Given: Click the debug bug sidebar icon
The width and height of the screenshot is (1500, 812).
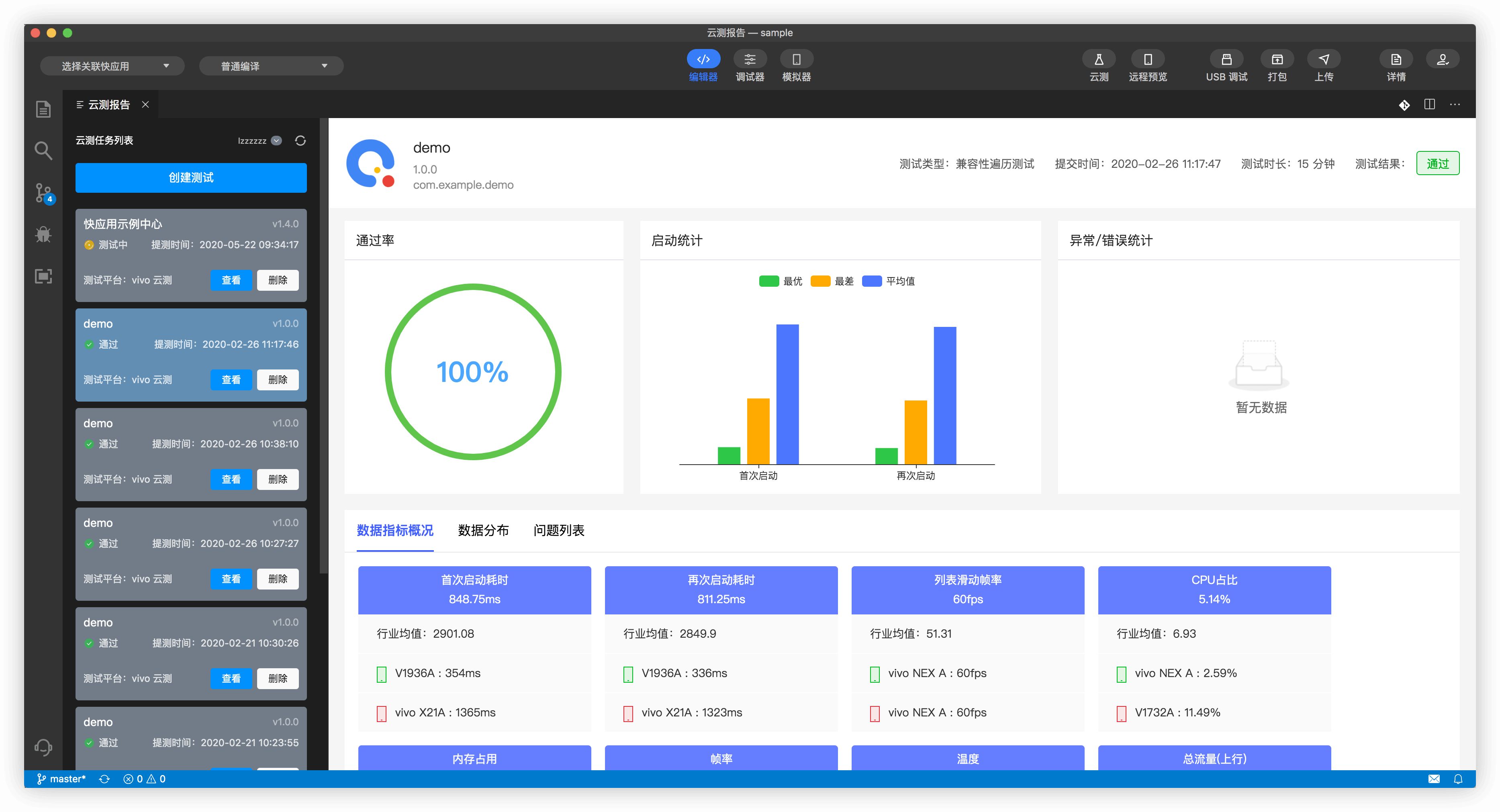Looking at the screenshot, I should (x=43, y=235).
